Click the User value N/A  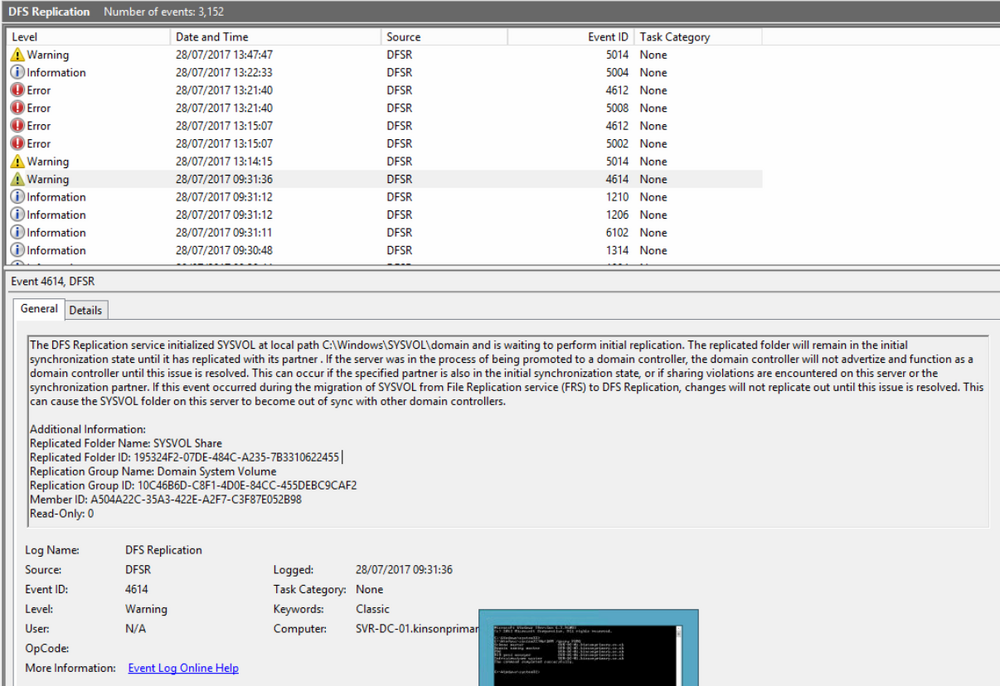pyautogui.click(x=135, y=629)
